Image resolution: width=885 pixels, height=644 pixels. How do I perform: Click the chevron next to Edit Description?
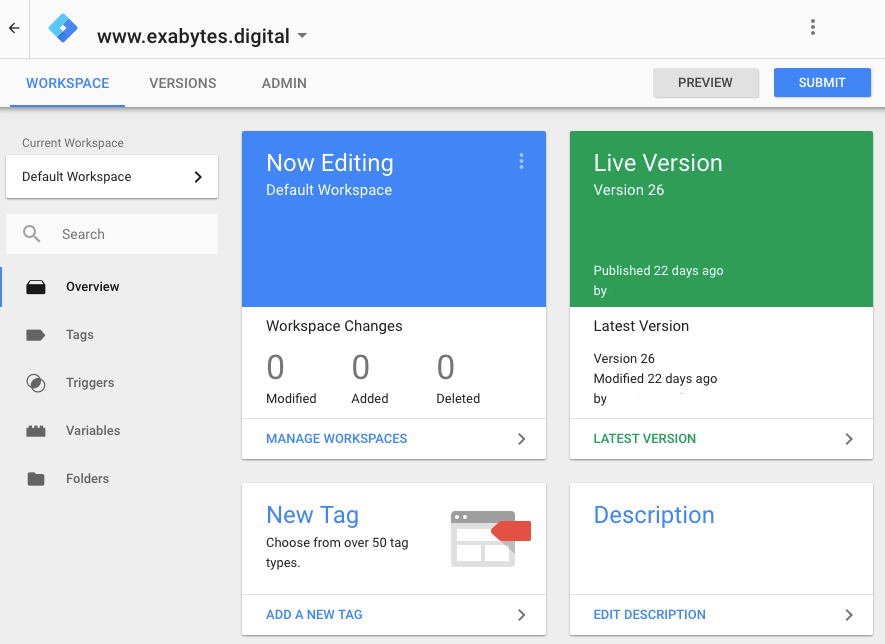(x=849, y=615)
